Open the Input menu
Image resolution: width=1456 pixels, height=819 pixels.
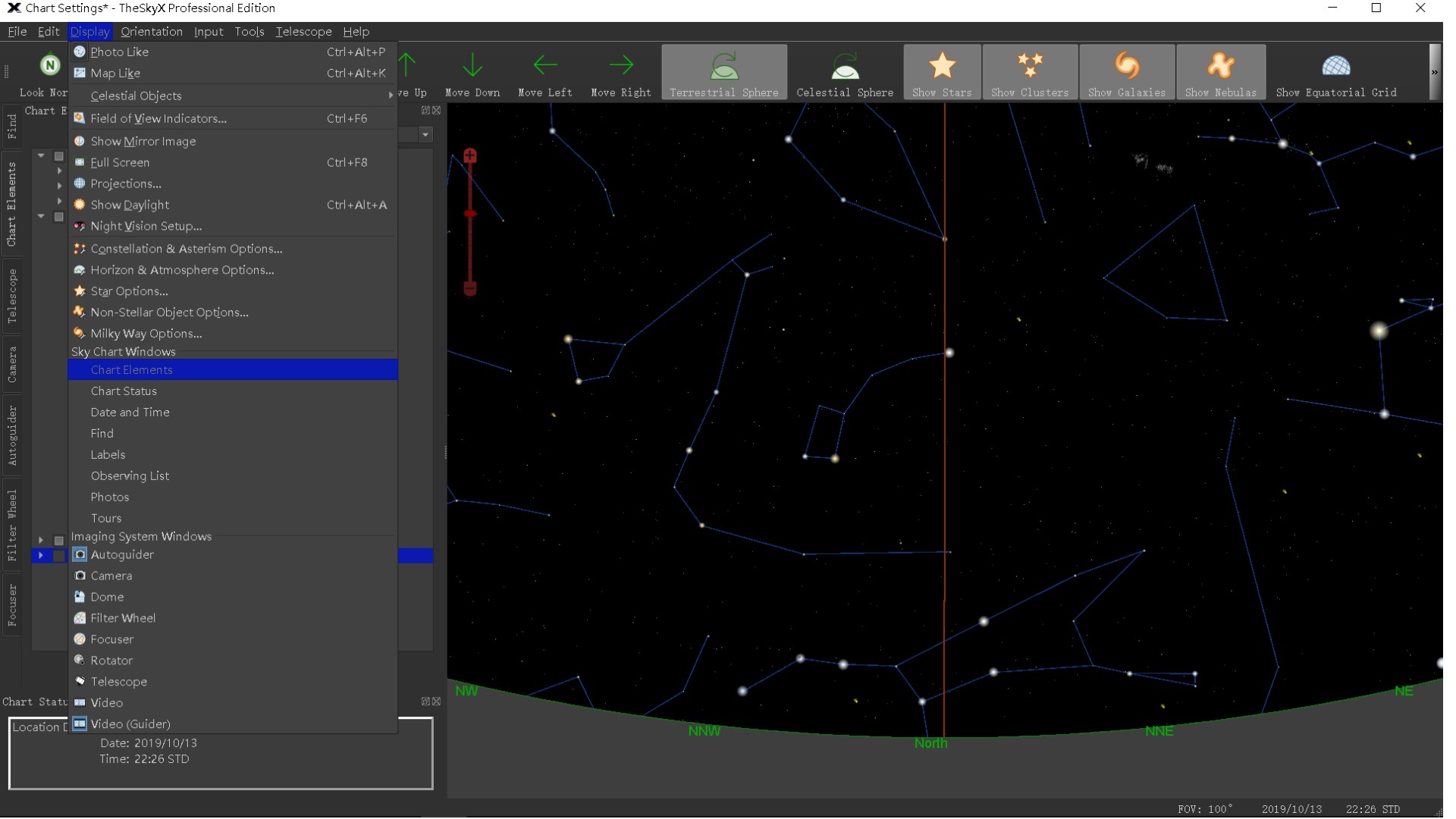click(x=209, y=31)
